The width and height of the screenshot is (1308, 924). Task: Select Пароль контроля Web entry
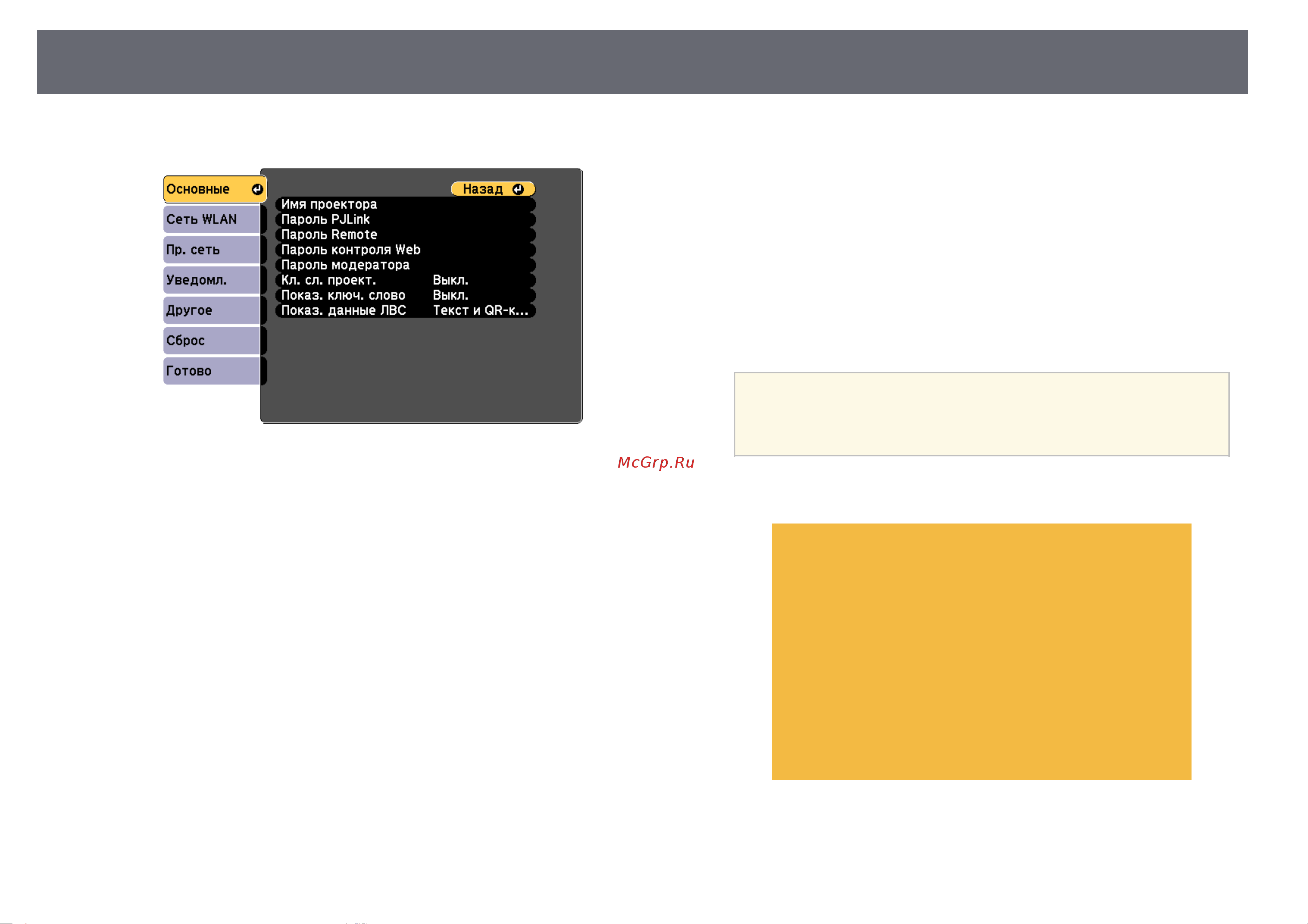(x=406, y=250)
